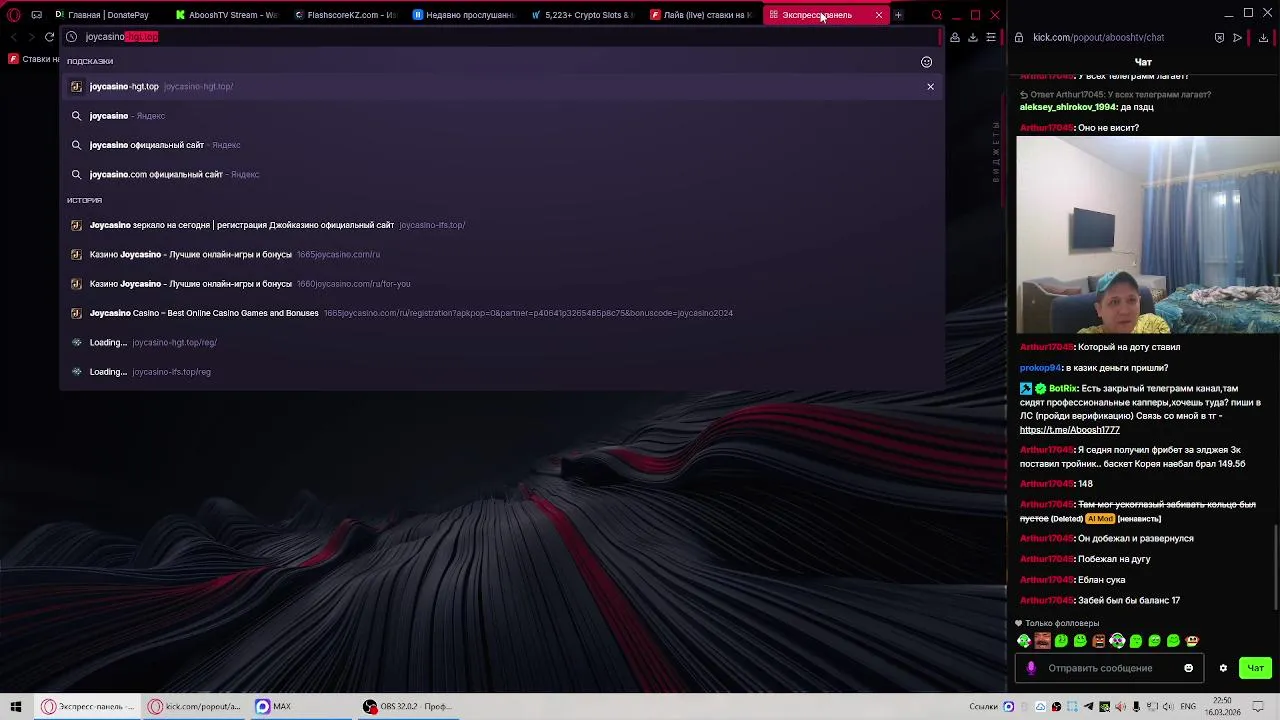Insert the face photo emote in quick row
The height and width of the screenshot is (720, 1280).
pos(1042,641)
